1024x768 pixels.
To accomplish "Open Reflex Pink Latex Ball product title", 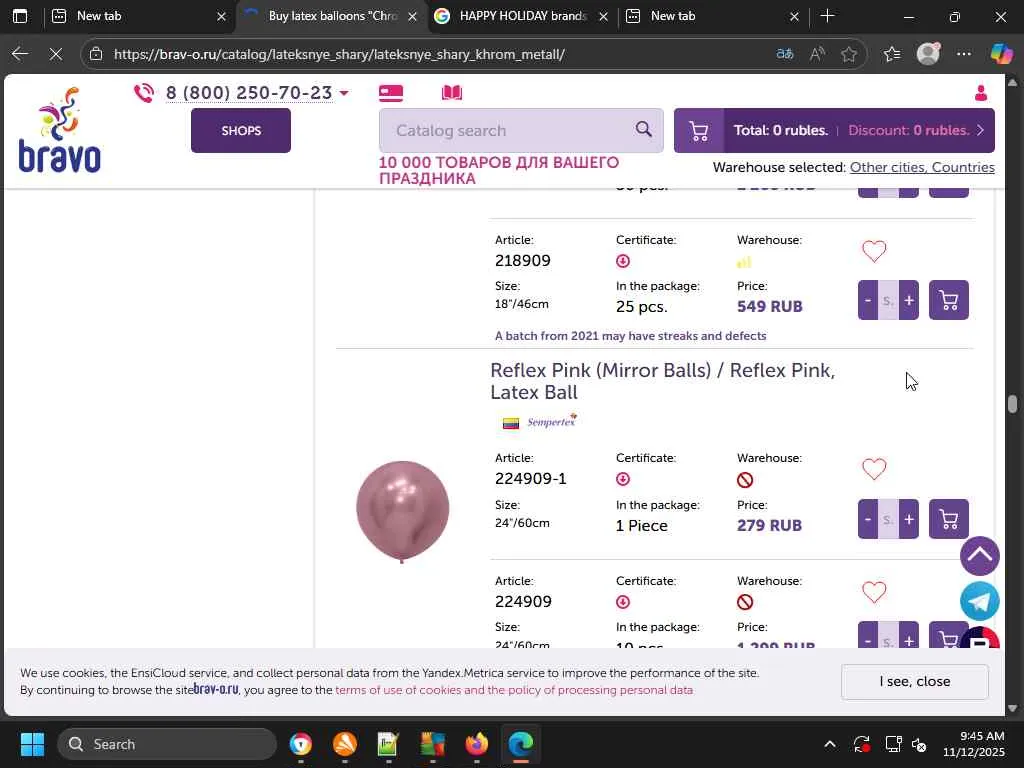I will 662,381.
